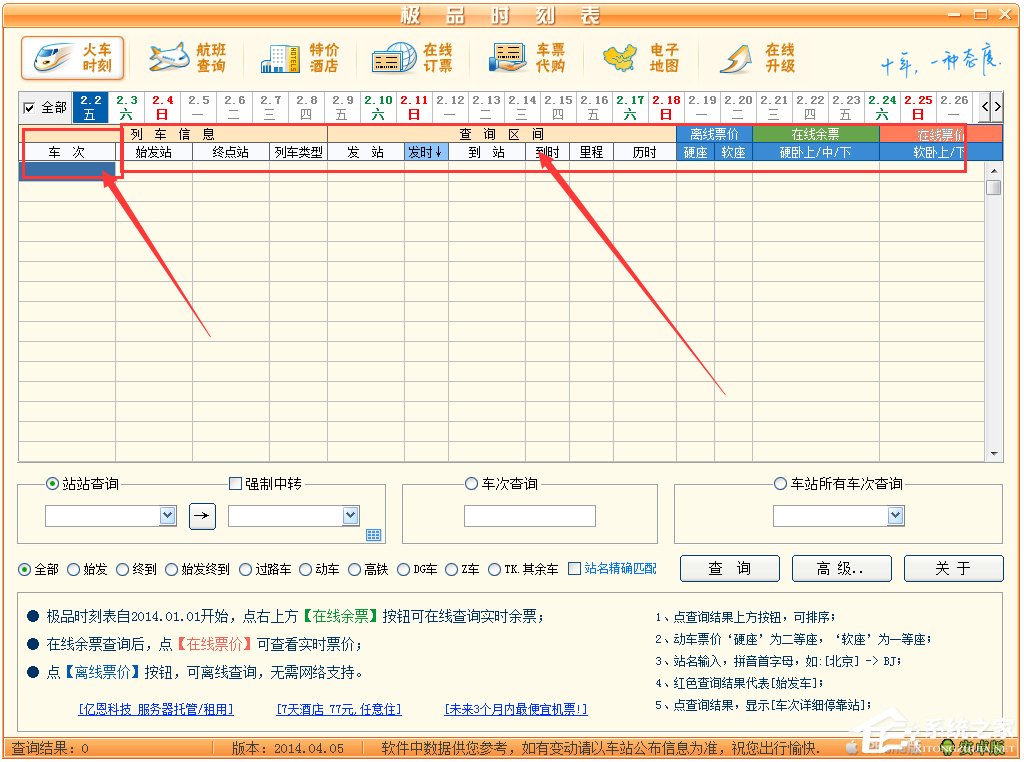
Task: Open the 电子地图 electronic map icon
Action: click(641, 57)
